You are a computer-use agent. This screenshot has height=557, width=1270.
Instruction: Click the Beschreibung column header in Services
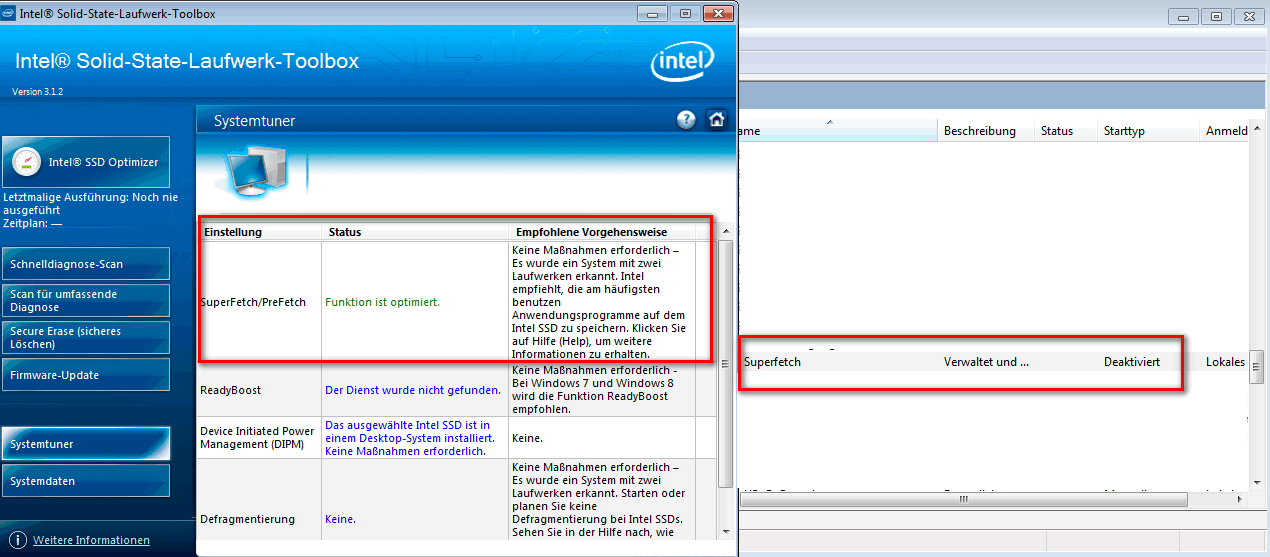tap(986, 131)
